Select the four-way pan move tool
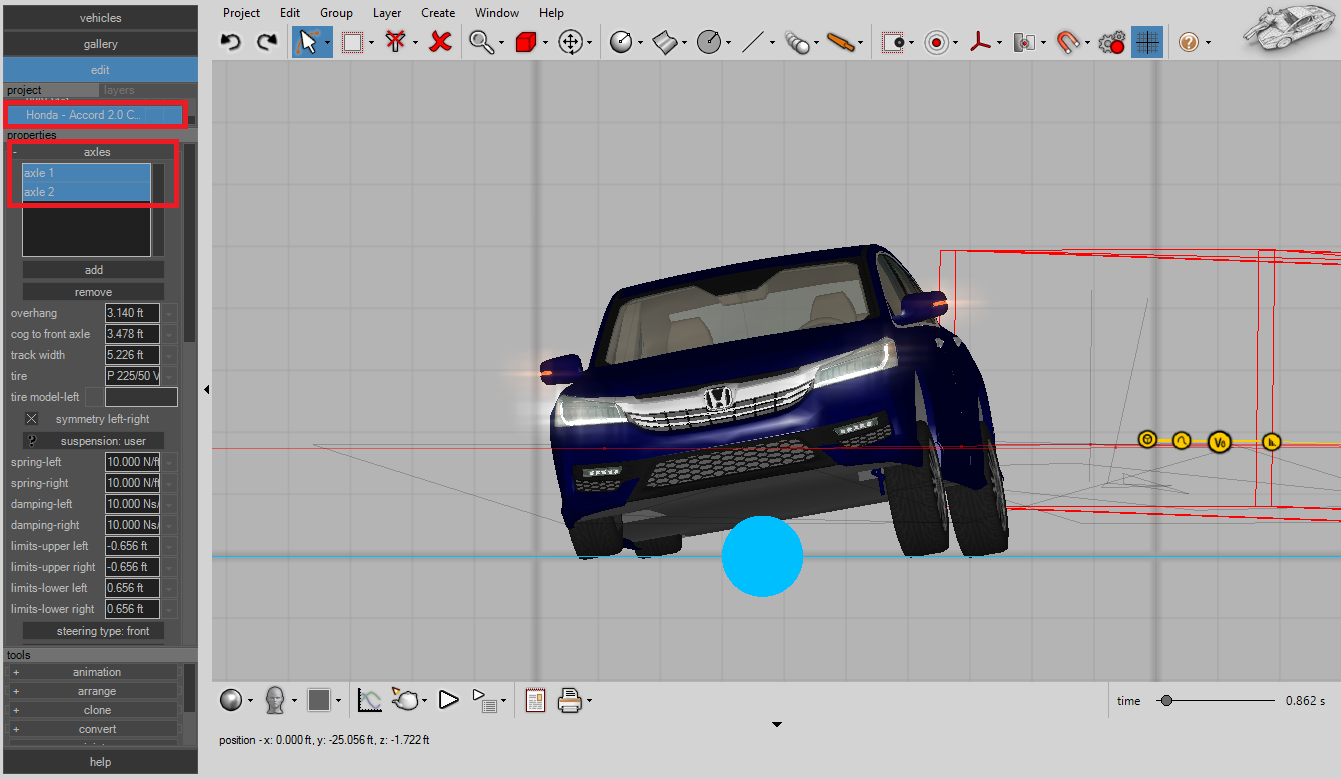The image size is (1341, 779). [x=571, y=42]
